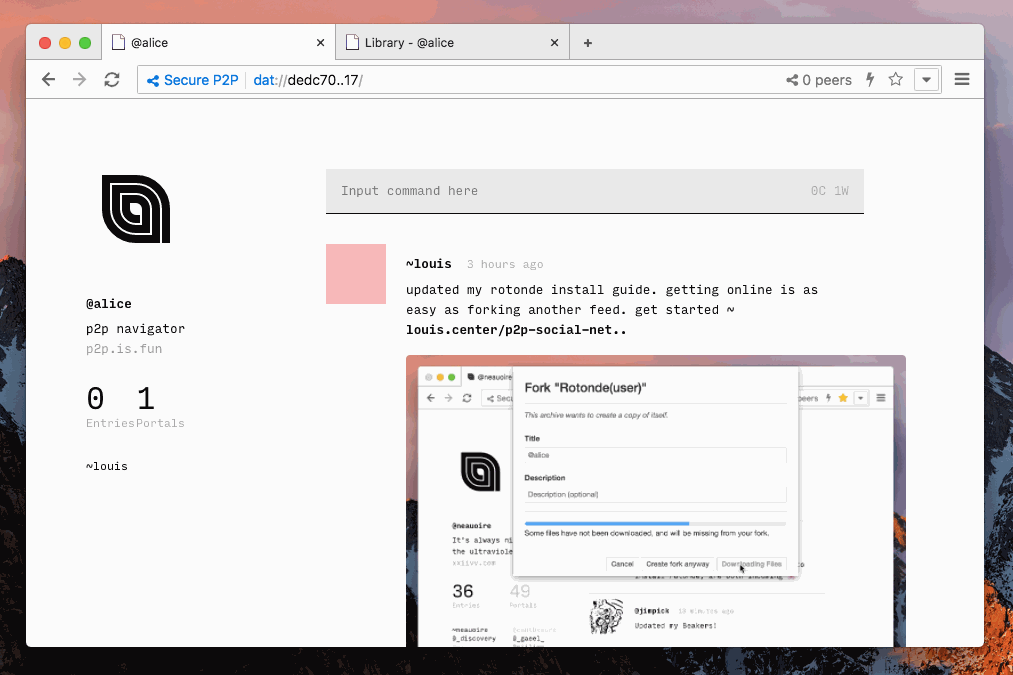Open the p2p.is.fun site link
The width and height of the screenshot is (1013, 675).
124,349
